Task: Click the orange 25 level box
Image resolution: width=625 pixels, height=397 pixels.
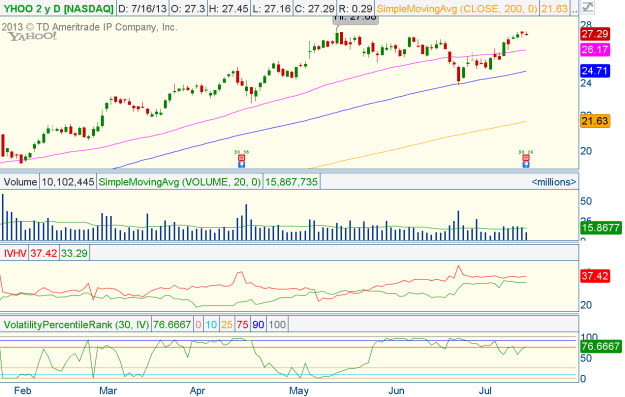Action: pos(226,324)
